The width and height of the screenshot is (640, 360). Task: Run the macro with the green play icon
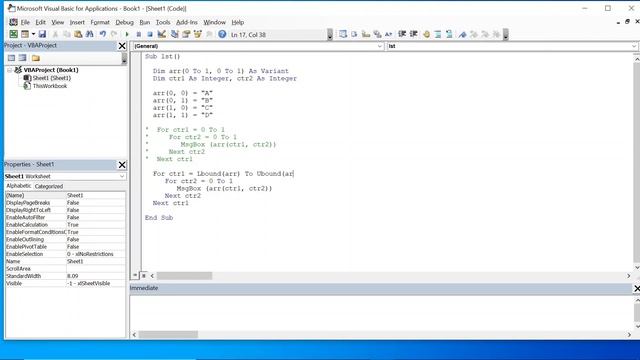click(127, 34)
